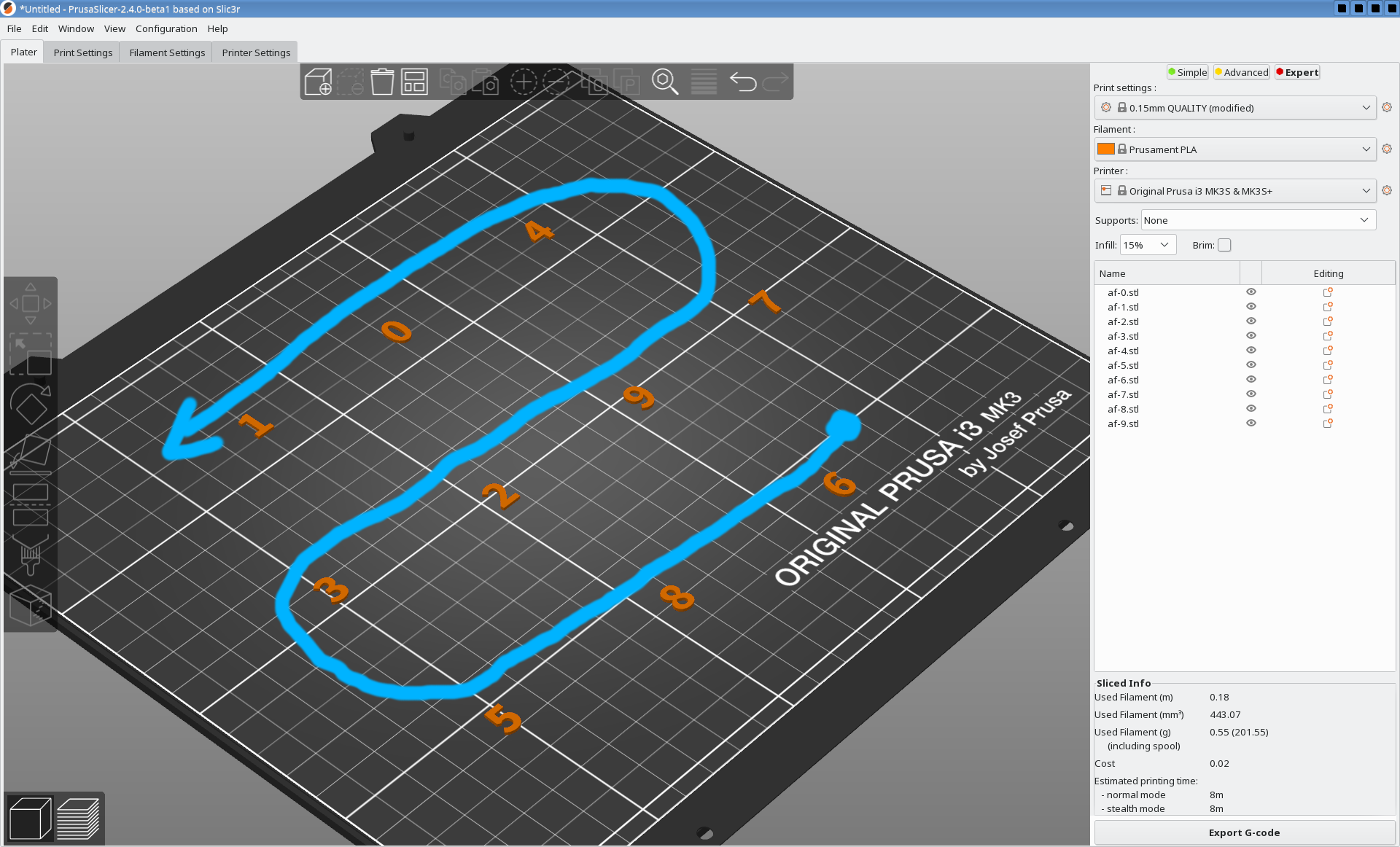This screenshot has width=1400, height=847.
Task: Open editing menu for af-5.stl
Action: click(1328, 365)
